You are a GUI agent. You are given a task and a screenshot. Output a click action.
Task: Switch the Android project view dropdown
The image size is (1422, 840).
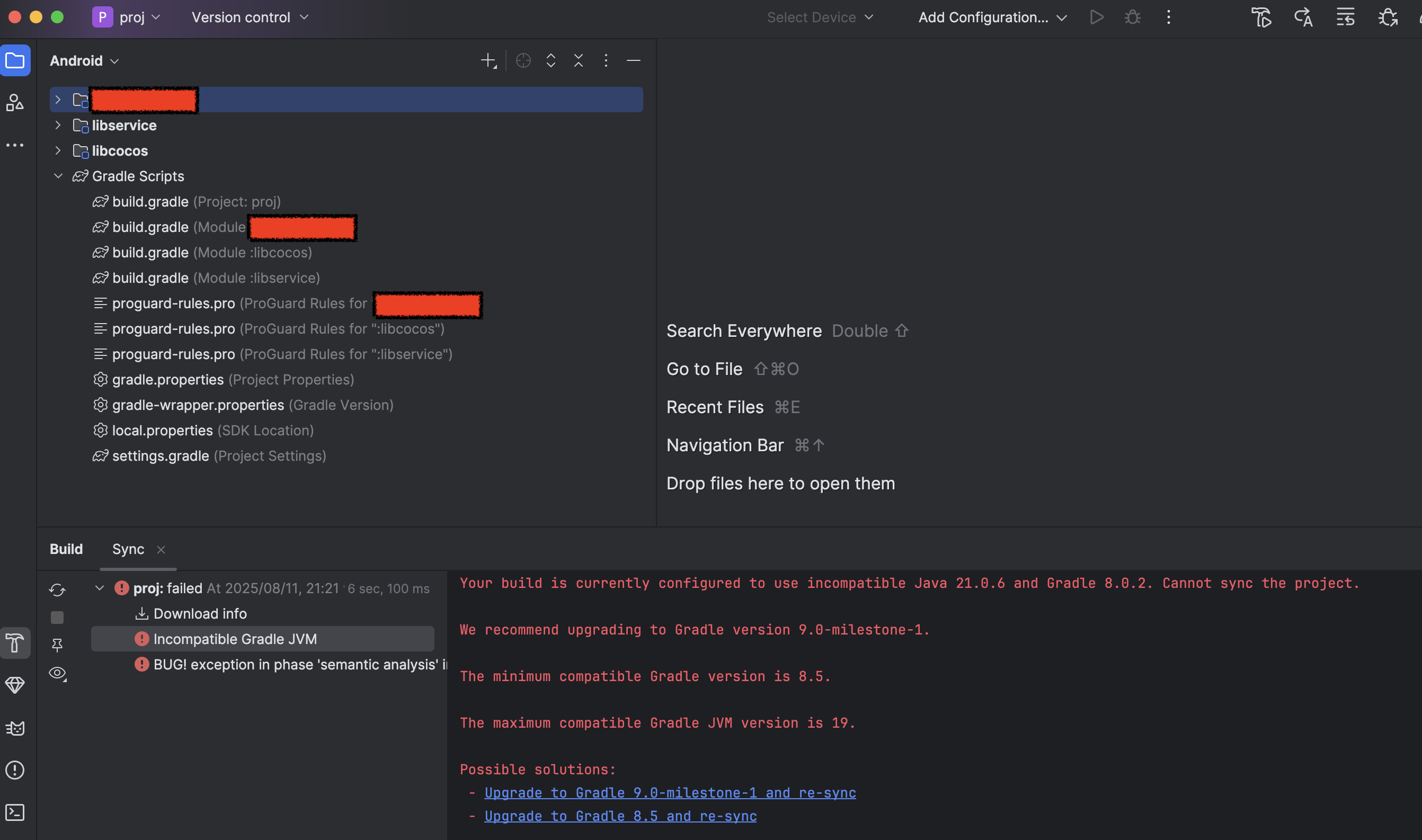point(84,60)
